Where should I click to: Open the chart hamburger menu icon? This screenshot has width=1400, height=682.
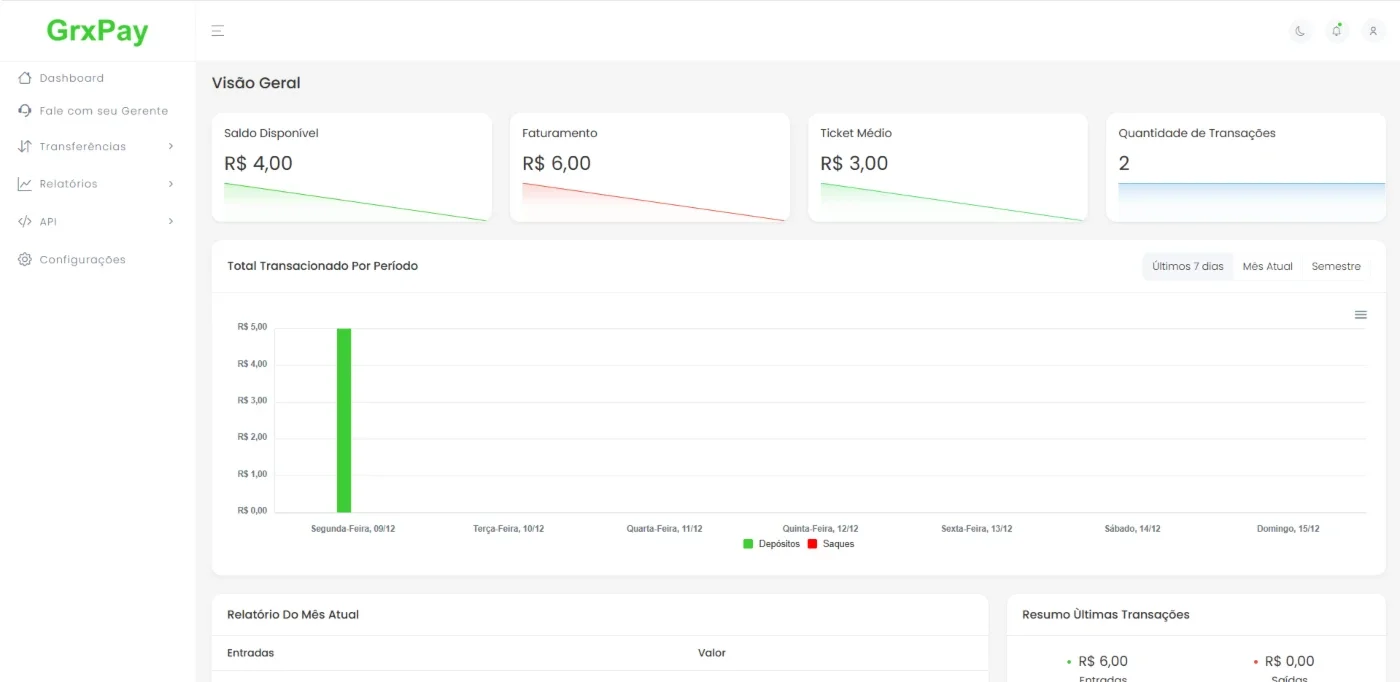point(1360,315)
